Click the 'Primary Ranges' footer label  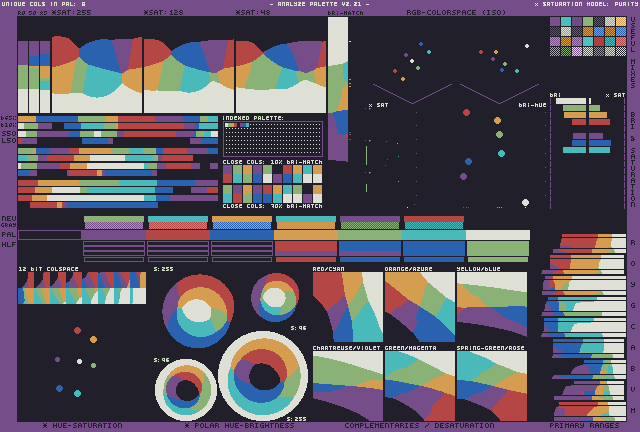click(584, 425)
